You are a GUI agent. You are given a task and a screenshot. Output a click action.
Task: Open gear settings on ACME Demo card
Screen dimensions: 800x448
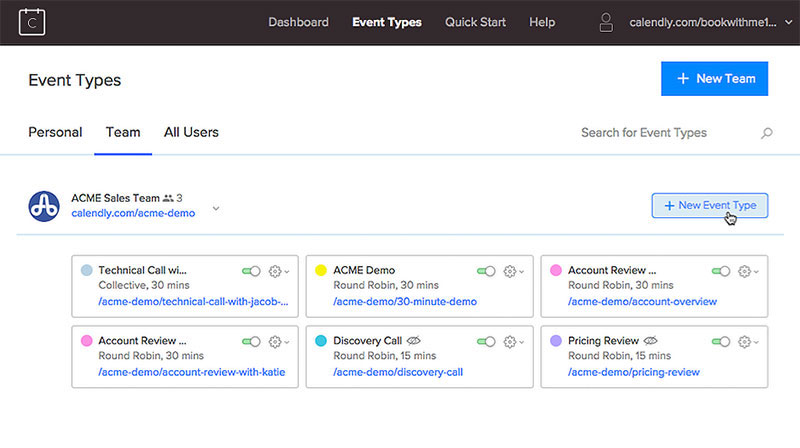[510, 271]
